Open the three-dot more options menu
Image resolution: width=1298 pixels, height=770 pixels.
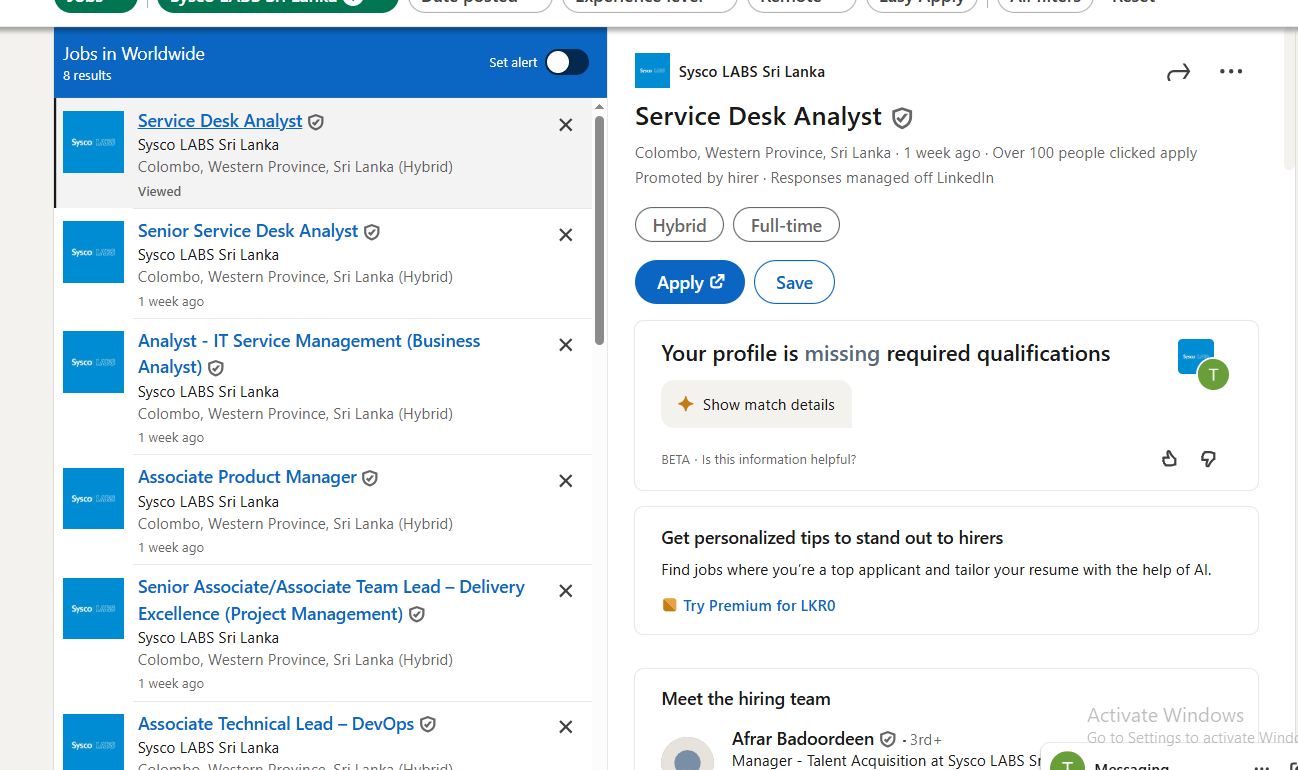pos(1231,71)
